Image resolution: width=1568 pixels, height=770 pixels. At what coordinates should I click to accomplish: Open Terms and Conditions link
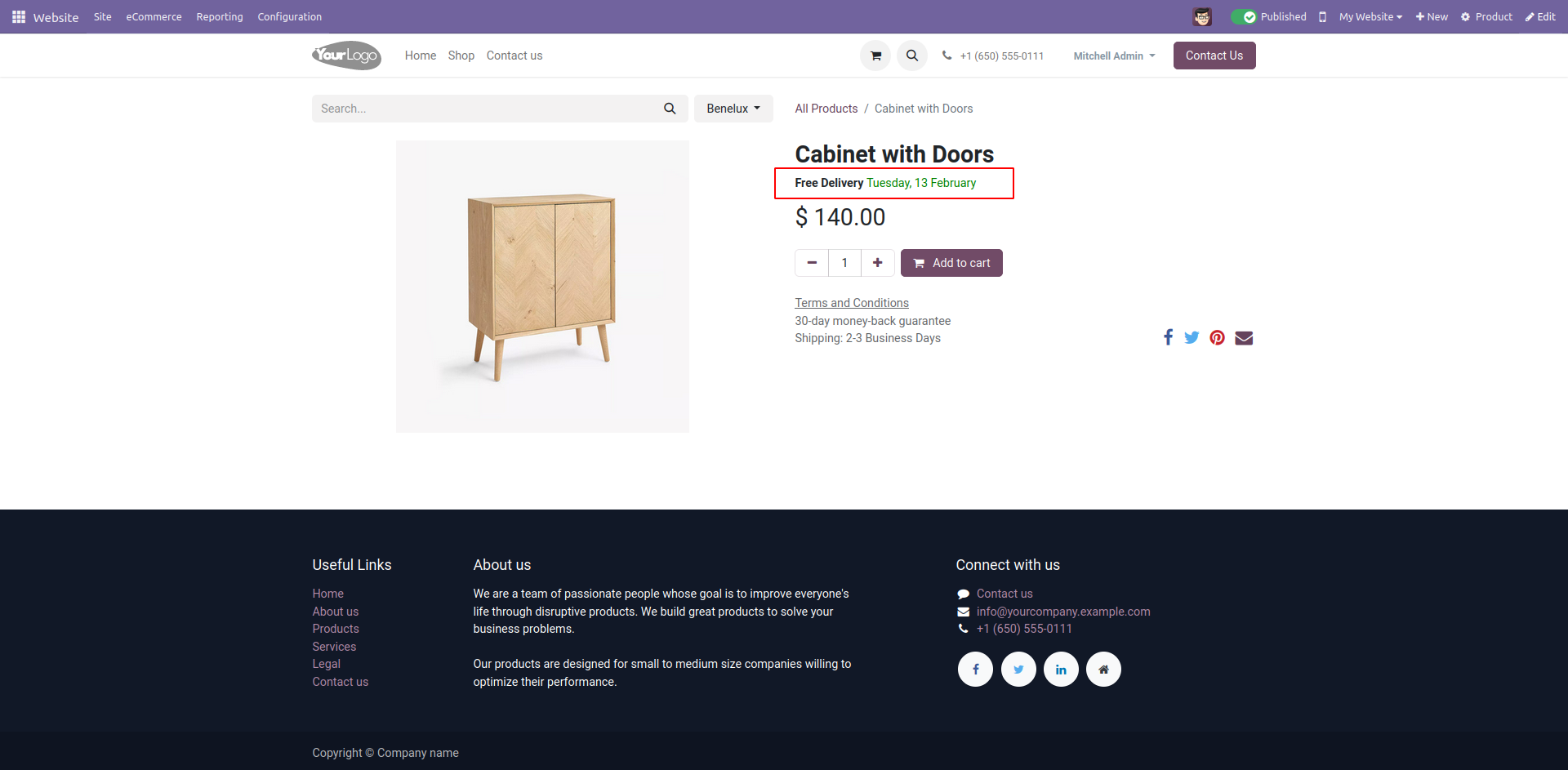[852, 303]
